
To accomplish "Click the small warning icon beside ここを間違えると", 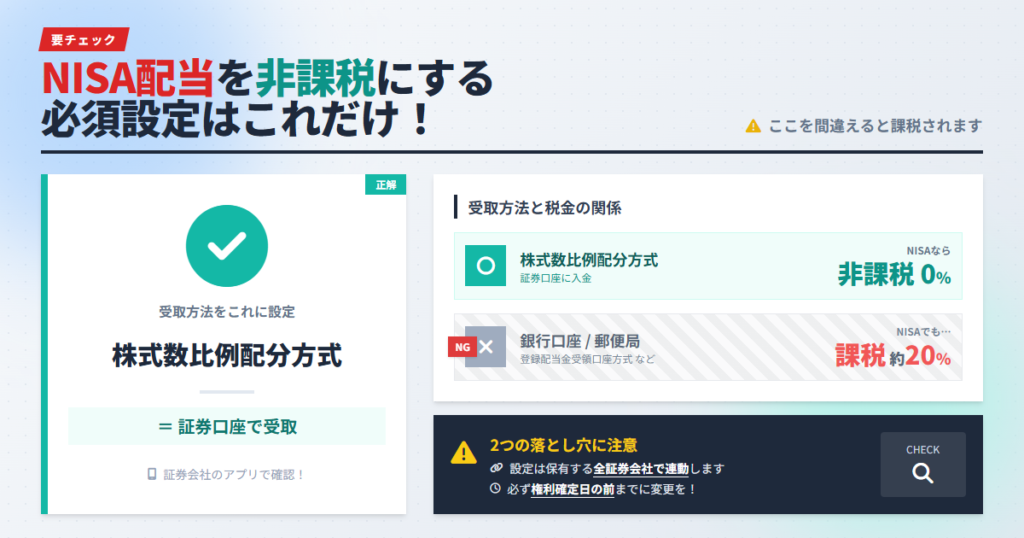I will (x=753, y=126).
